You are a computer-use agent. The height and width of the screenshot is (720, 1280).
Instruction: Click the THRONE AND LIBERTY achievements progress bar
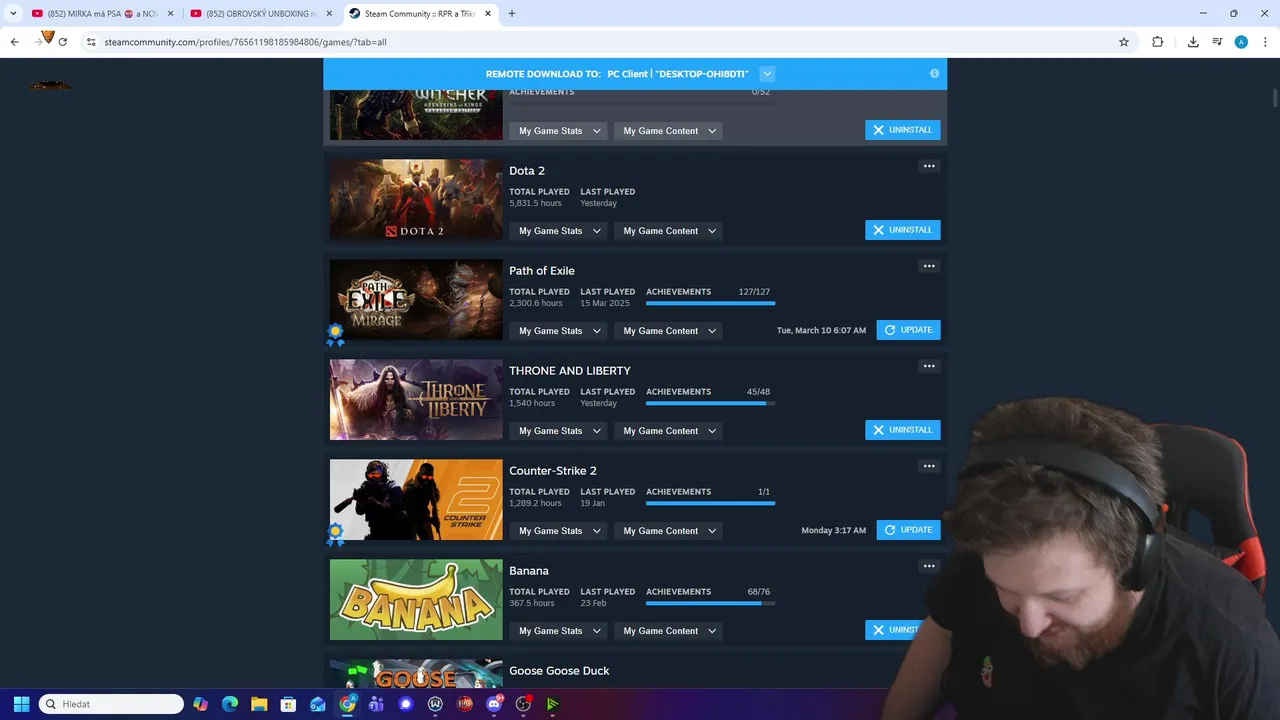point(710,403)
